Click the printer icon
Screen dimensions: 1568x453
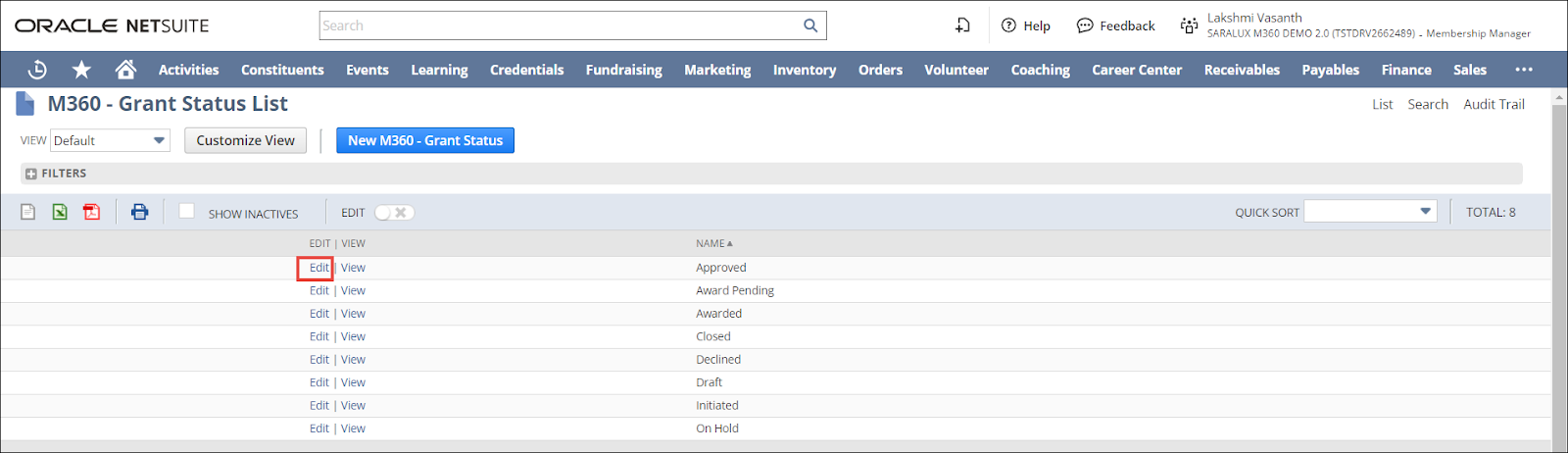click(x=140, y=212)
